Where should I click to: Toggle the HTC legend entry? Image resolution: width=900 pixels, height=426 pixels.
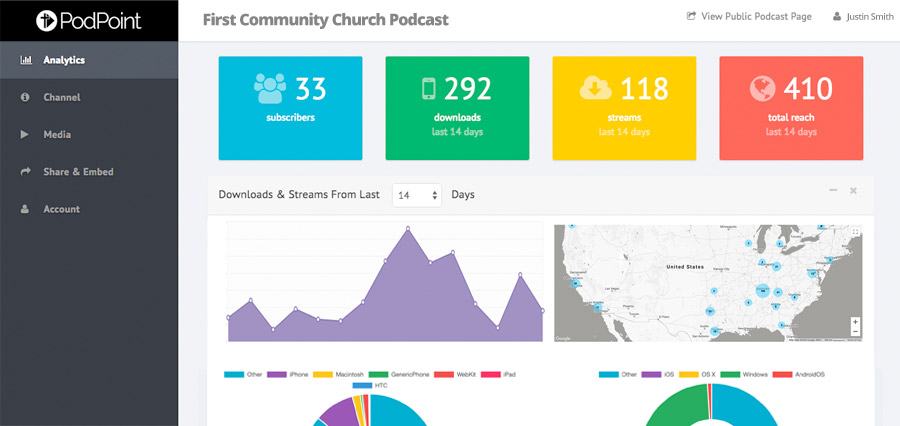click(x=370, y=385)
